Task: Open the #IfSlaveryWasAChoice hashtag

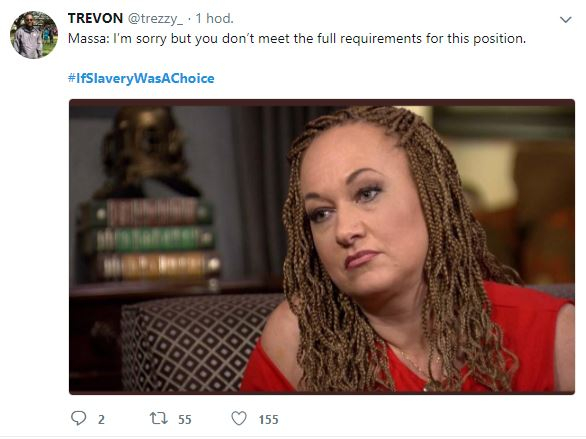Action: pyautogui.click(x=141, y=78)
